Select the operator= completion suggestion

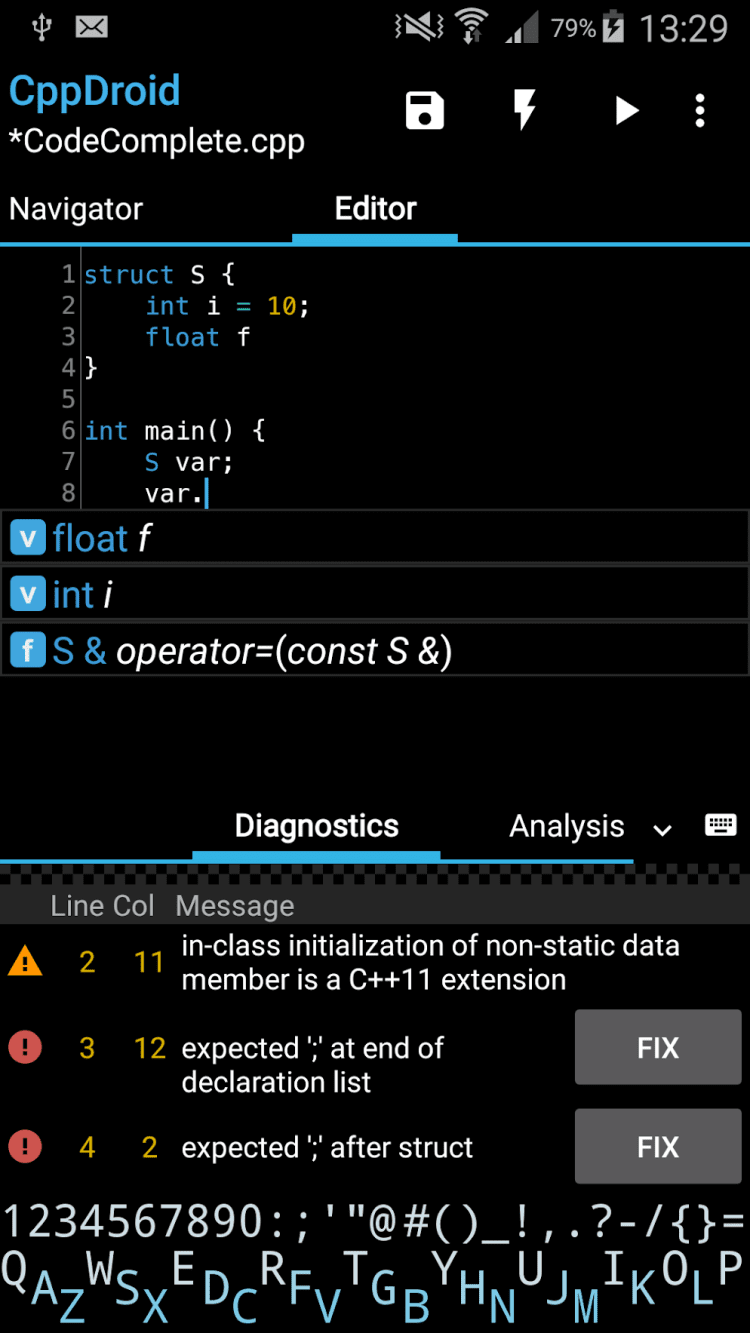point(375,652)
